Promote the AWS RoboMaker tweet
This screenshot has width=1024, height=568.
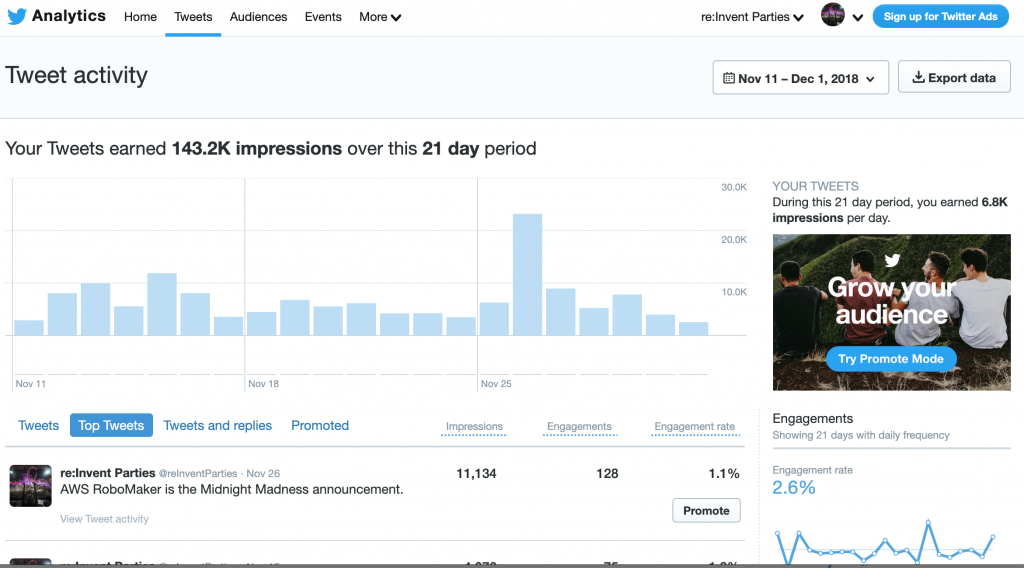pos(706,510)
